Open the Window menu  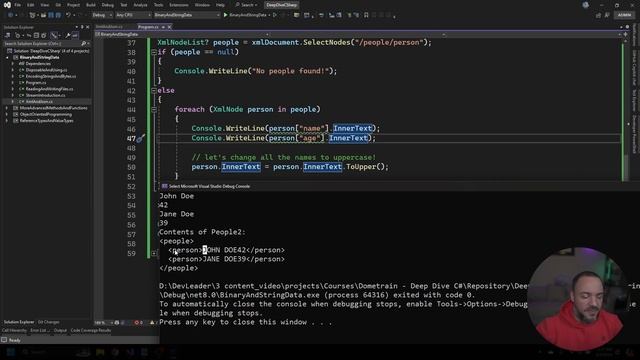(x=202, y=5)
